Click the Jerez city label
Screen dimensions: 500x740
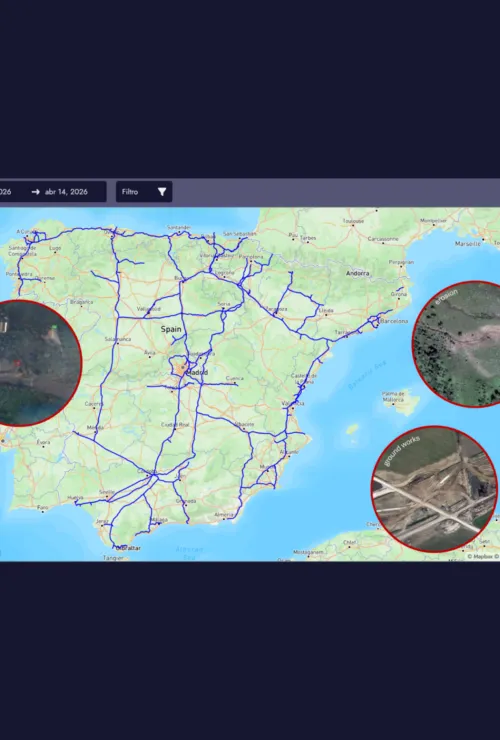click(102, 521)
